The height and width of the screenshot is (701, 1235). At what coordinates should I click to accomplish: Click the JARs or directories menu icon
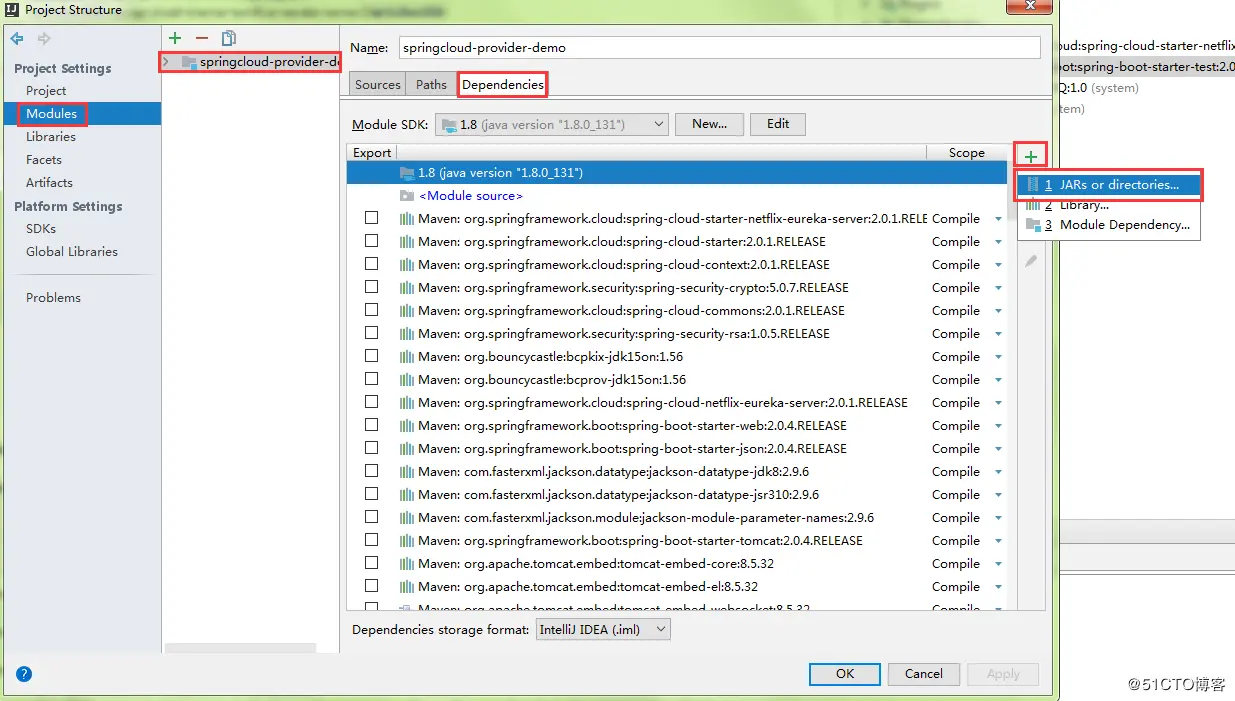click(1033, 185)
